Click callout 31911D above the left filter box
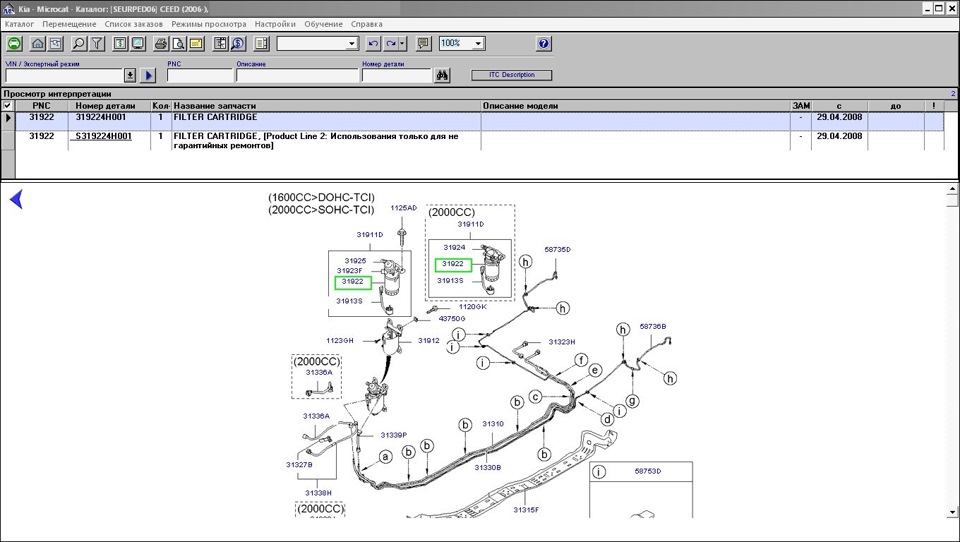The width and height of the screenshot is (960, 542). click(370, 235)
